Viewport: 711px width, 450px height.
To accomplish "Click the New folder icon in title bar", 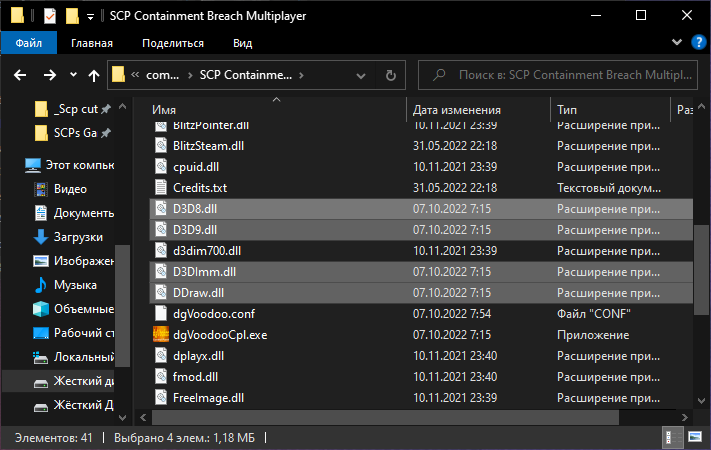I will click(x=71, y=17).
